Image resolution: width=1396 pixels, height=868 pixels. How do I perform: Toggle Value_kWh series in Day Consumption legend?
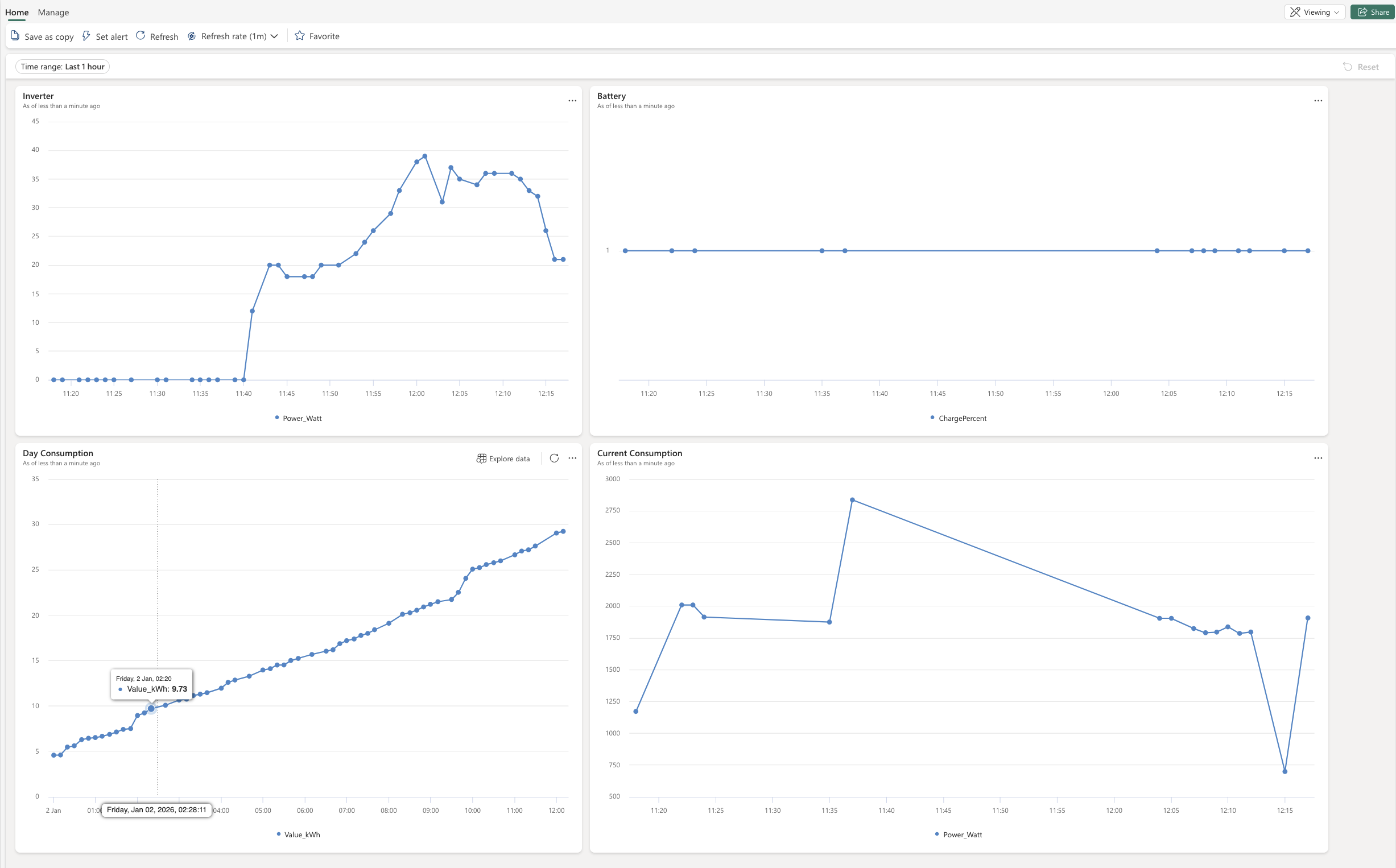pos(299,834)
